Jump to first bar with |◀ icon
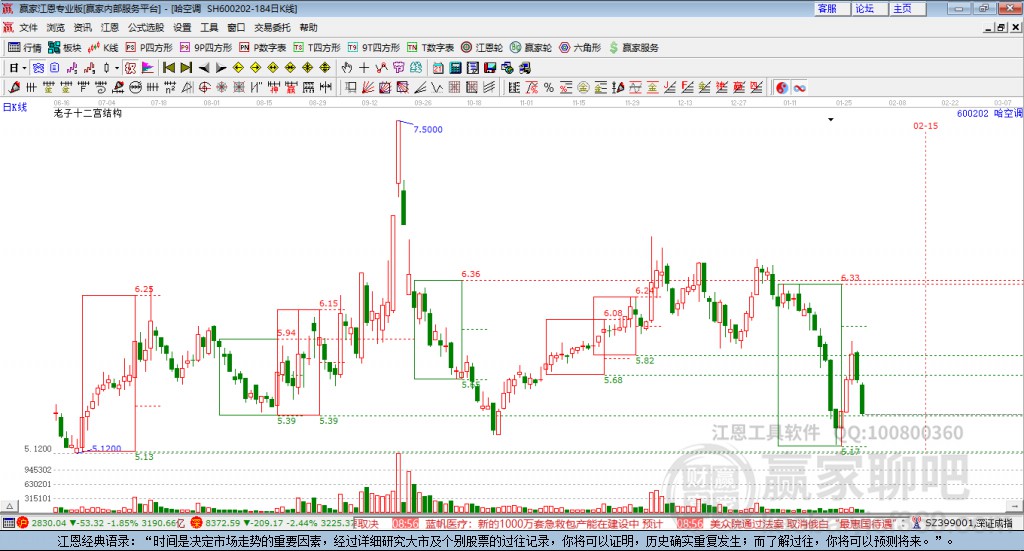 [168, 68]
